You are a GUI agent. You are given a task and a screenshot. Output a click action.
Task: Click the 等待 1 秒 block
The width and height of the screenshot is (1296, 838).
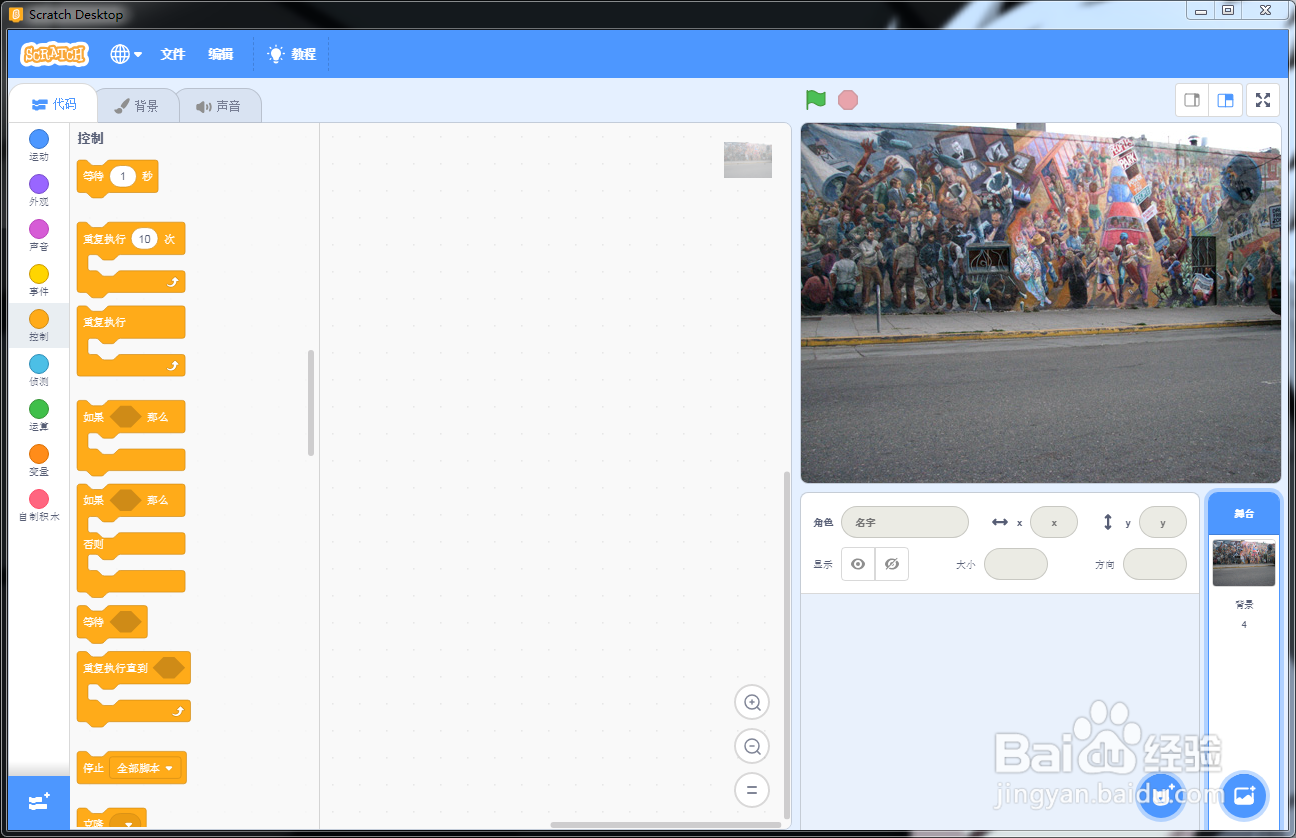coord(117,177)
